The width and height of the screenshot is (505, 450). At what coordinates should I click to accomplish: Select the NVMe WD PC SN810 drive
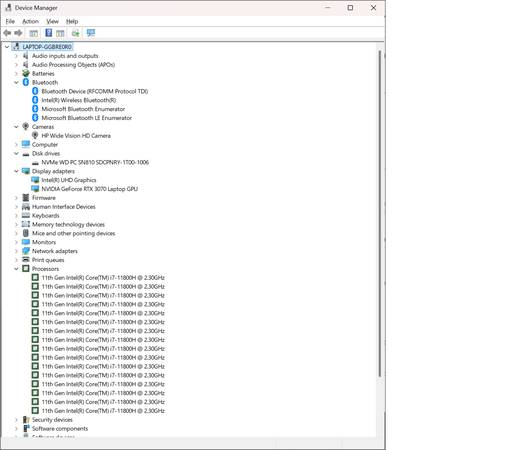pyautogui.click(x=95, y=162)
